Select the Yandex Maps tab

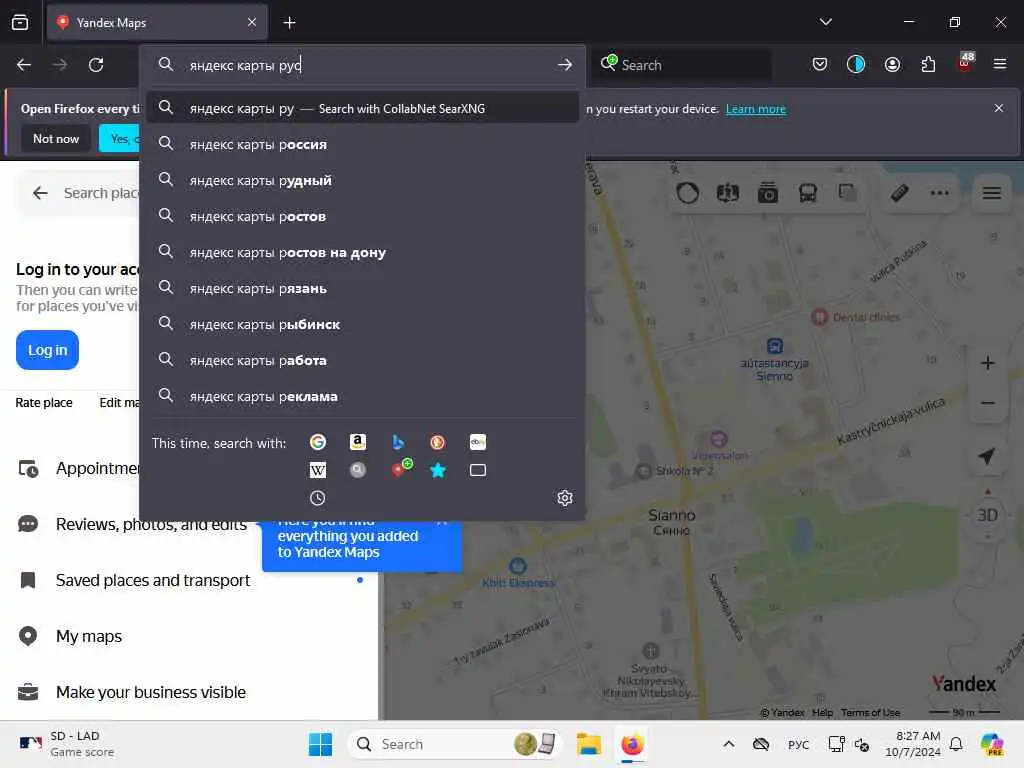click(157, 22)
